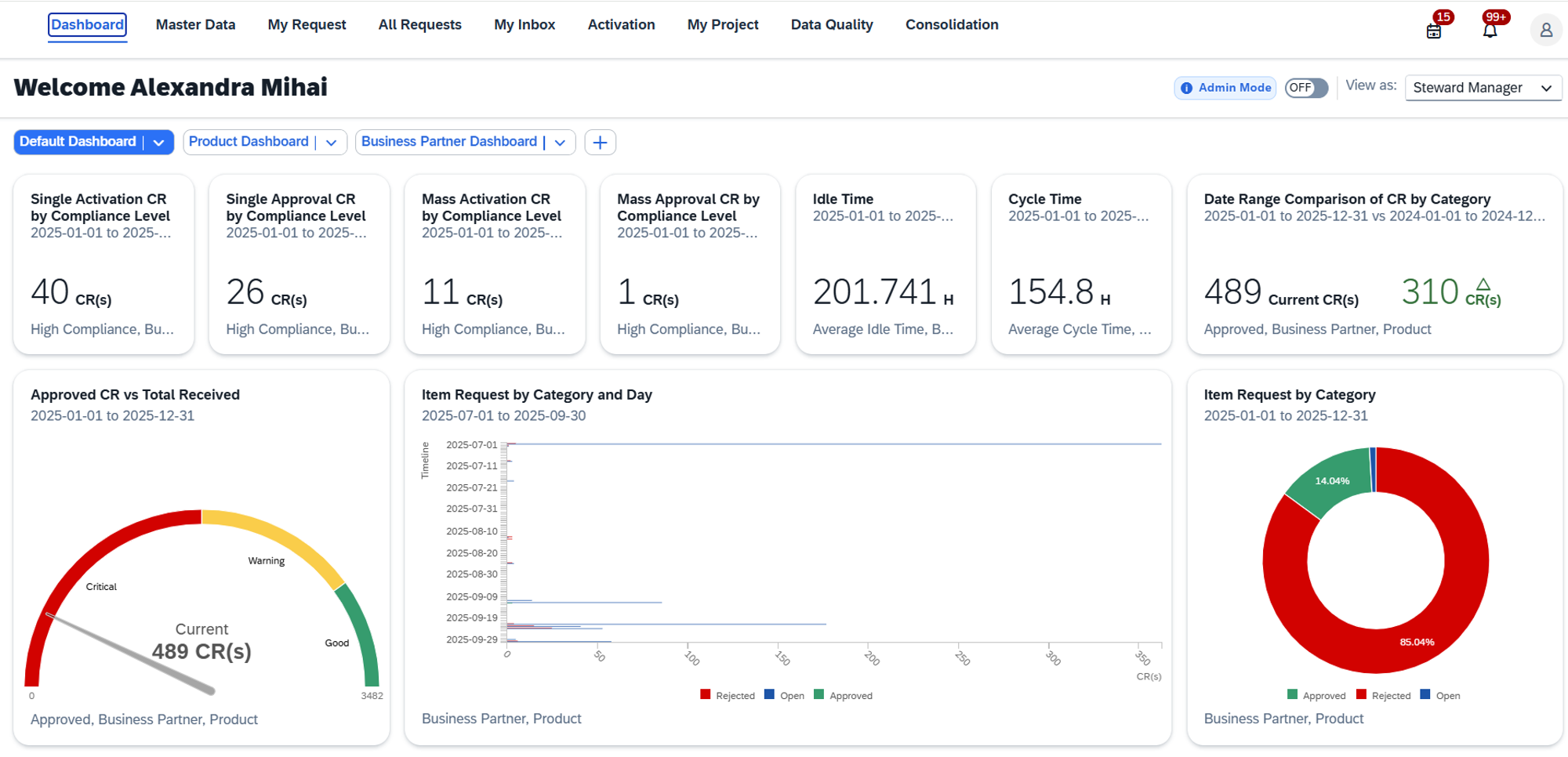Switch to the Data Quality section
The height and width of the screenshot is (757, 1568).
[x=832, y=24]
